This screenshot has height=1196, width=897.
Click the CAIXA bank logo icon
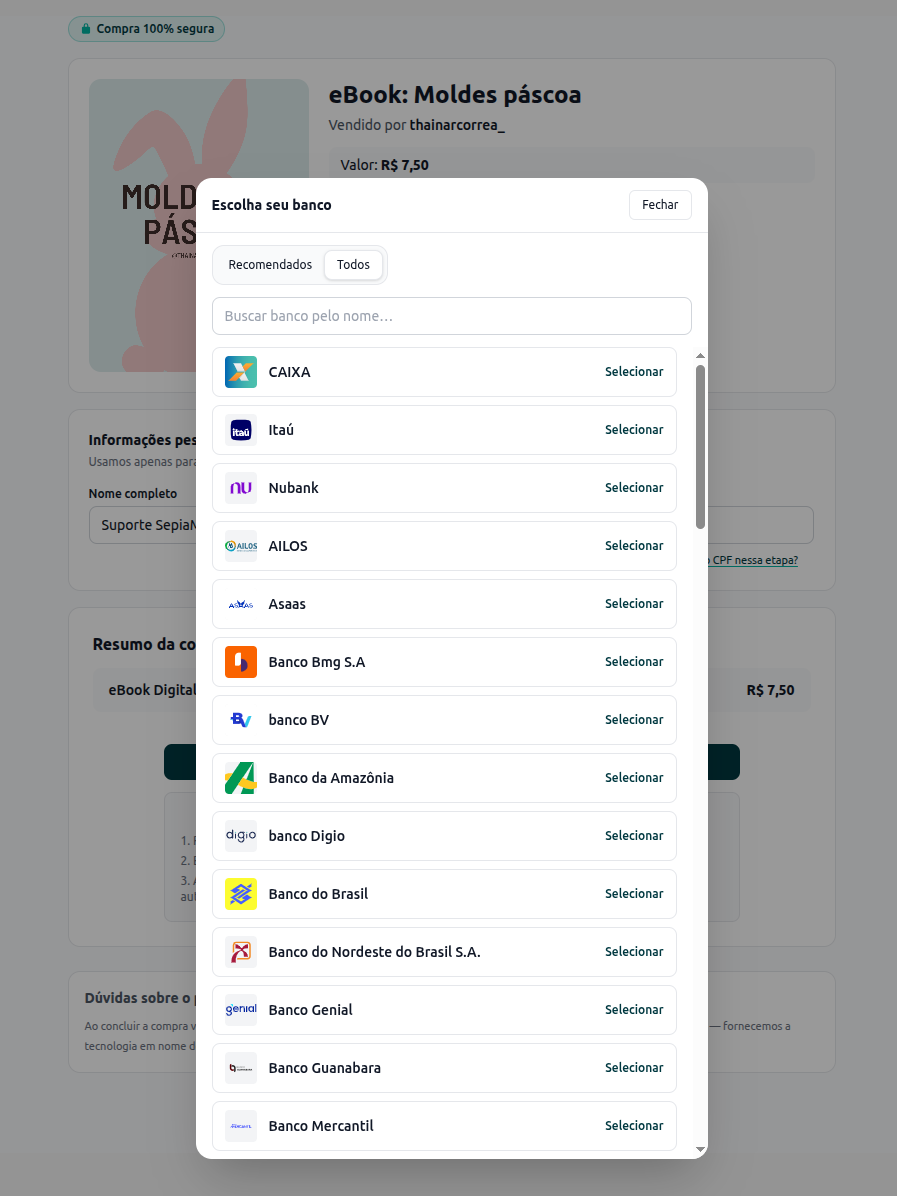(241, 372)
